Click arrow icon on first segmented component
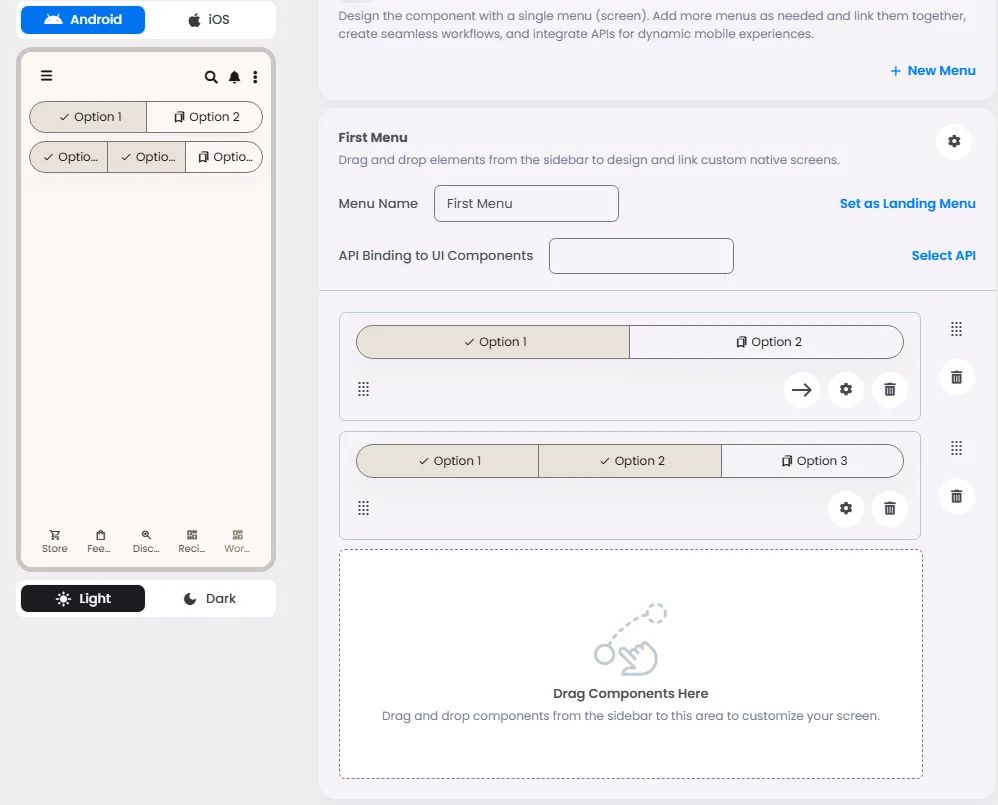Viewport: 998px width, 805px height. click(x=801, y=389)
